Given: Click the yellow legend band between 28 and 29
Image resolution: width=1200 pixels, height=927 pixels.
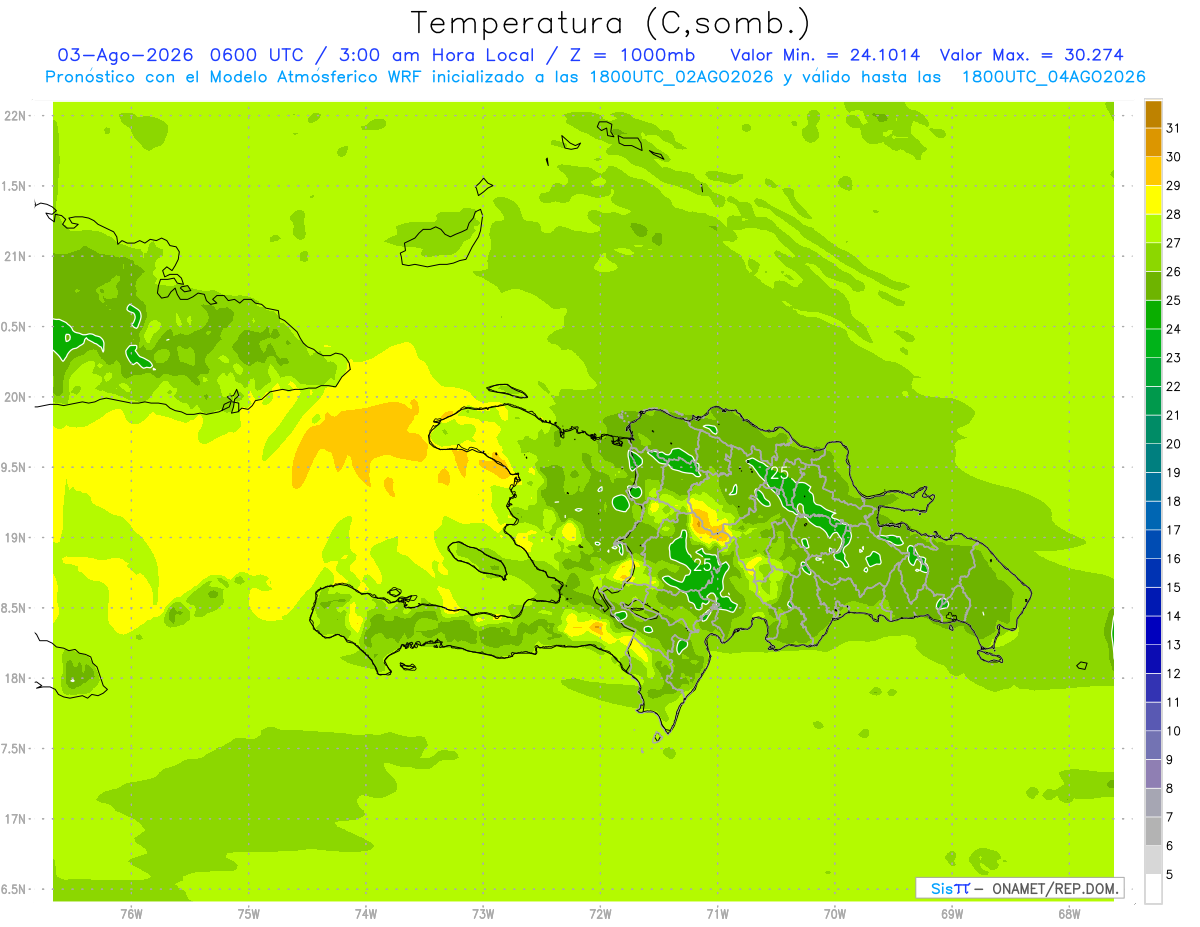Looking at the screenshot, I should (1153, 200).
